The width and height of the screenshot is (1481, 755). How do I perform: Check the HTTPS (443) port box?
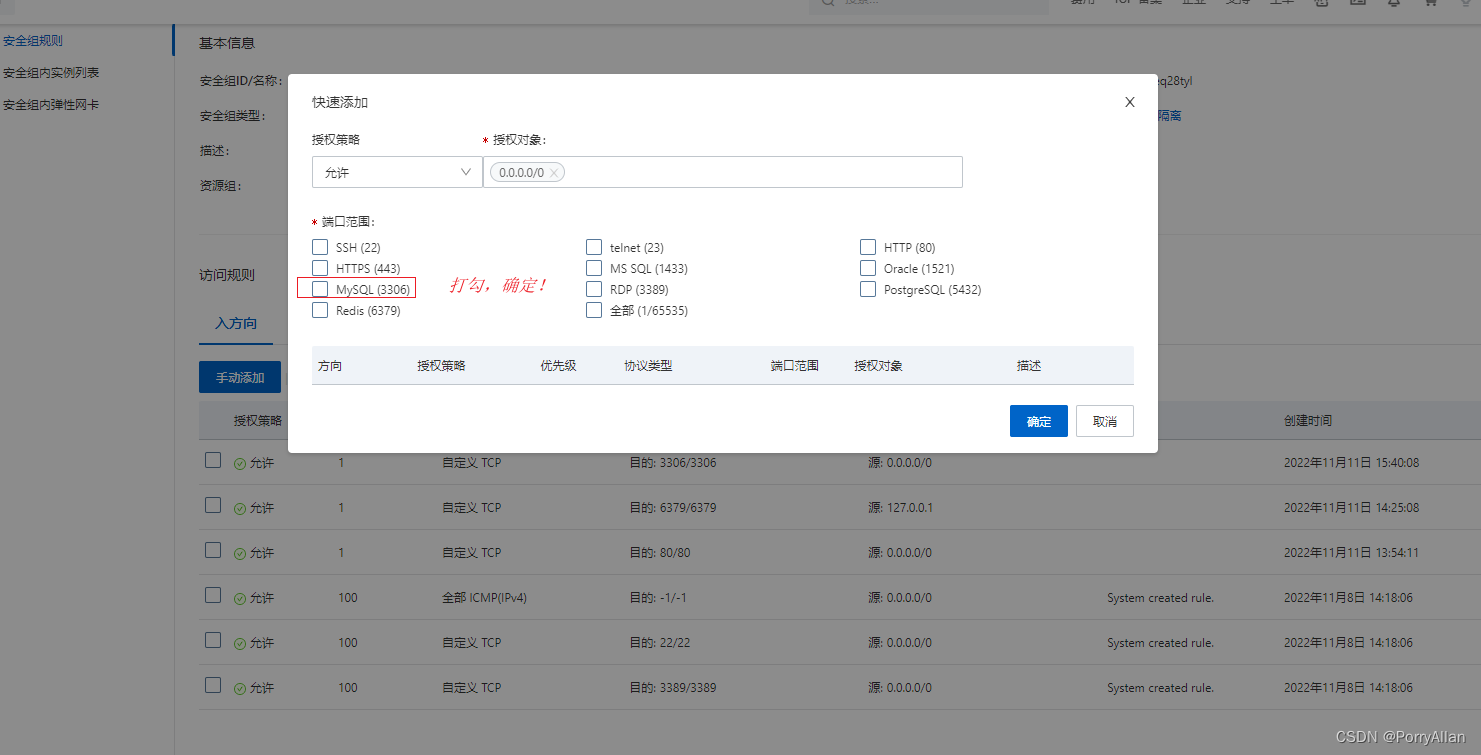pos(320,268)
